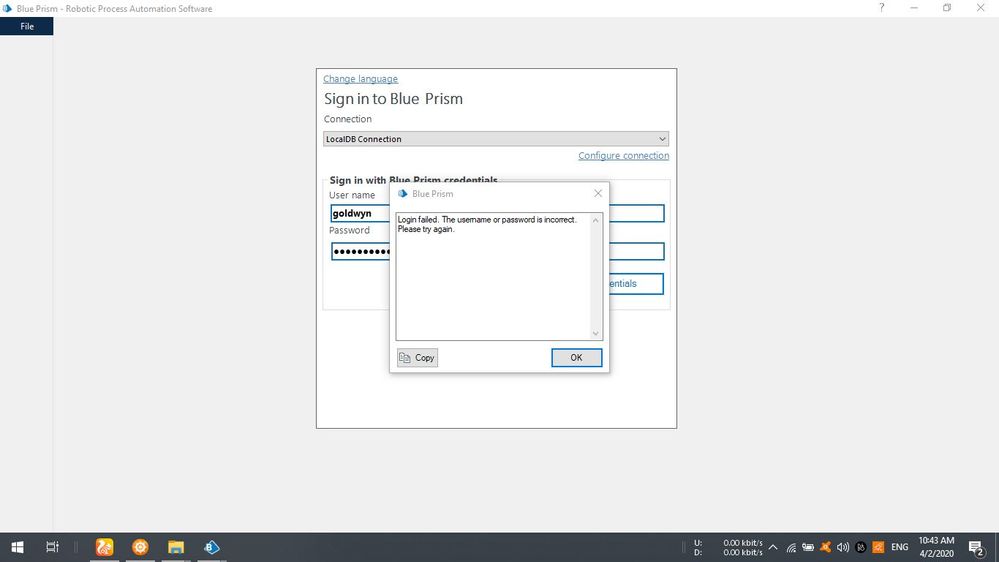
Task: Open the Wi-Fi network tray icon
Action: (x=791, y=547)
